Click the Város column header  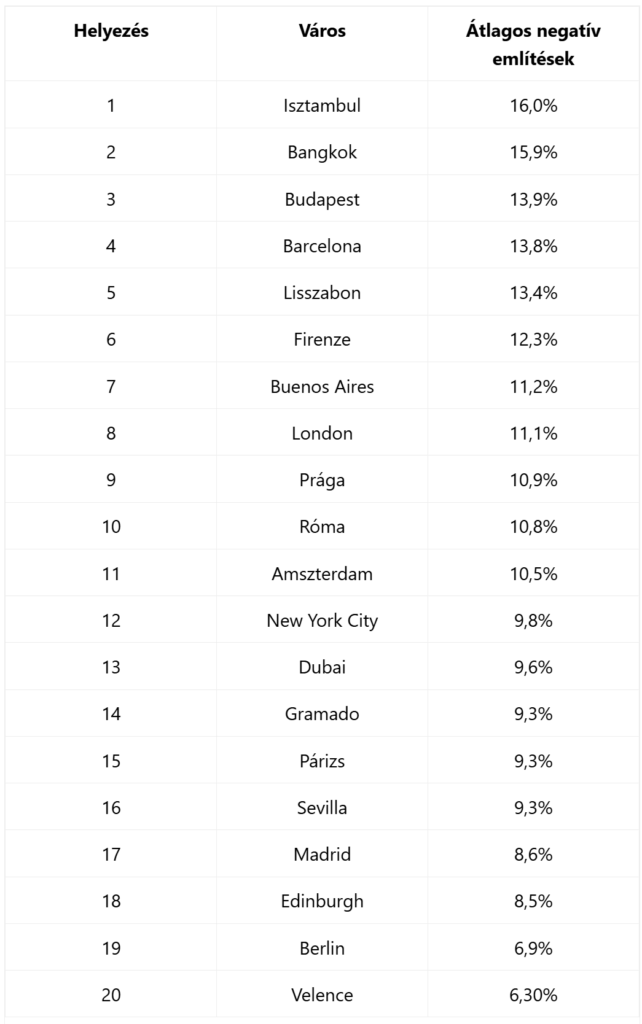tap(322, 31)
